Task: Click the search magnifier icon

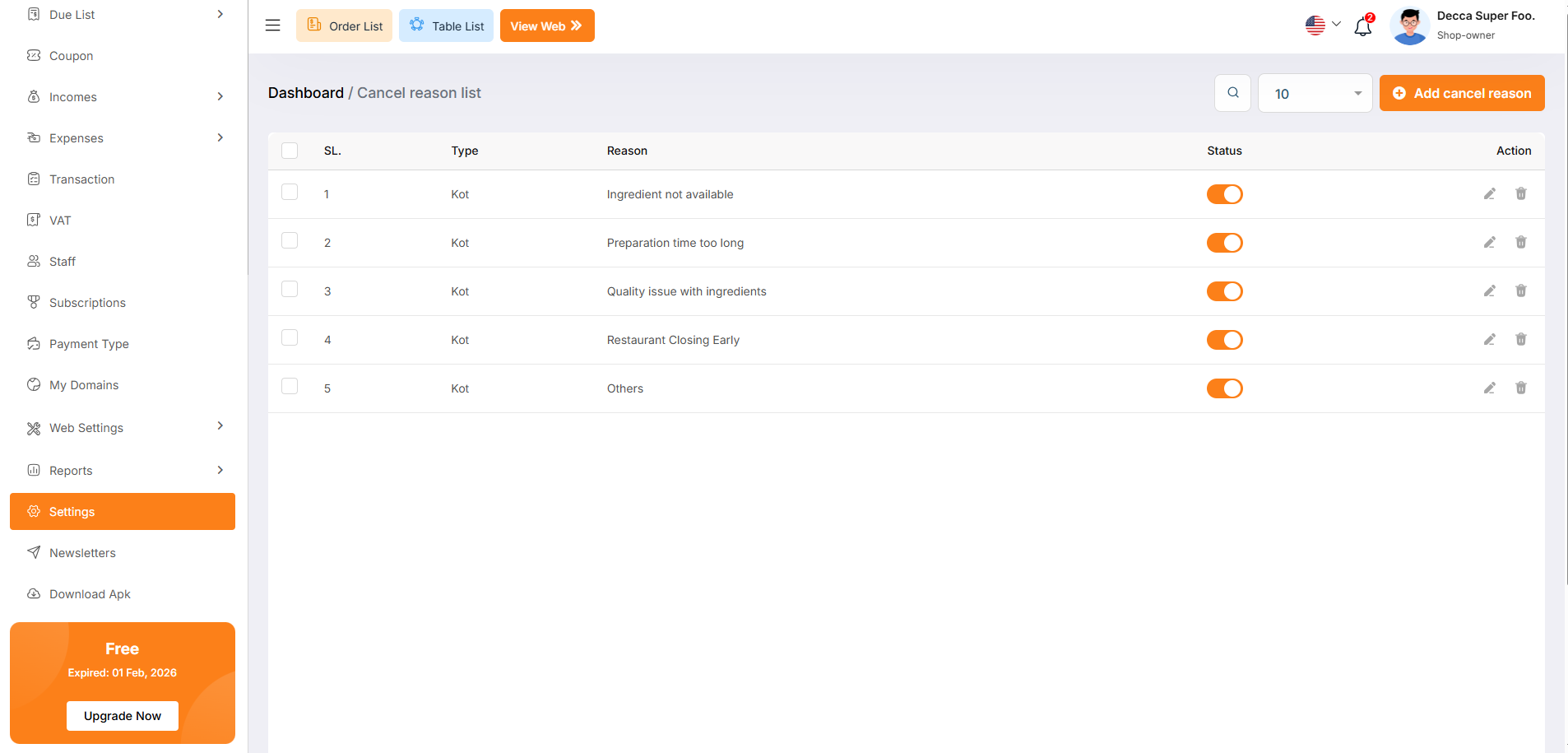Action: (x=1232, y=93)
